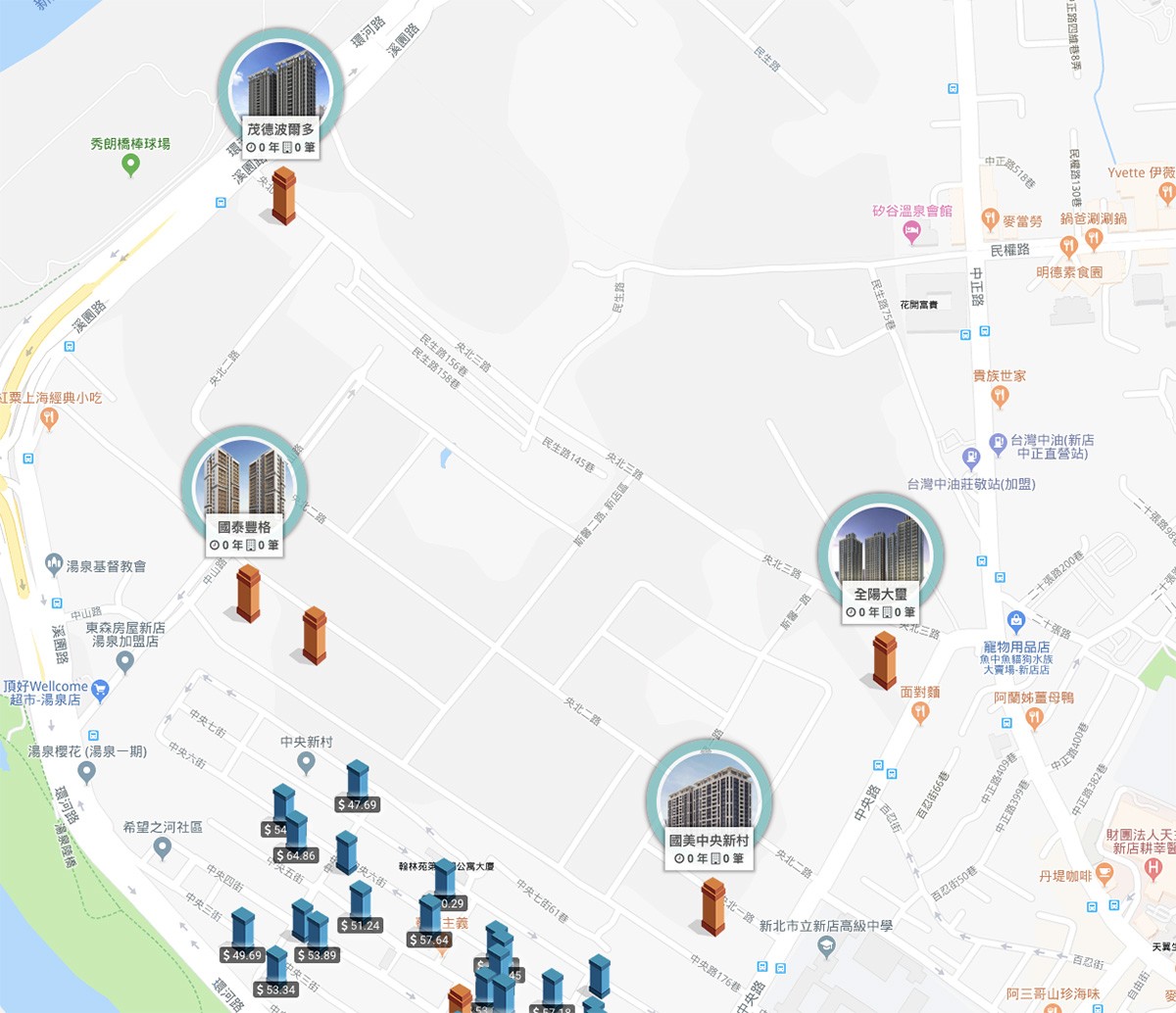
Task: Click the orange pillar beneath 國美中央新村
Action: click(713, 906)
